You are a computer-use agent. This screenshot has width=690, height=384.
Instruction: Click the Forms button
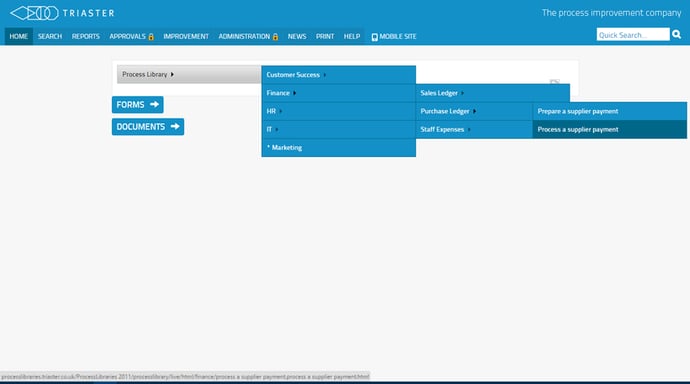click(137, 104)
